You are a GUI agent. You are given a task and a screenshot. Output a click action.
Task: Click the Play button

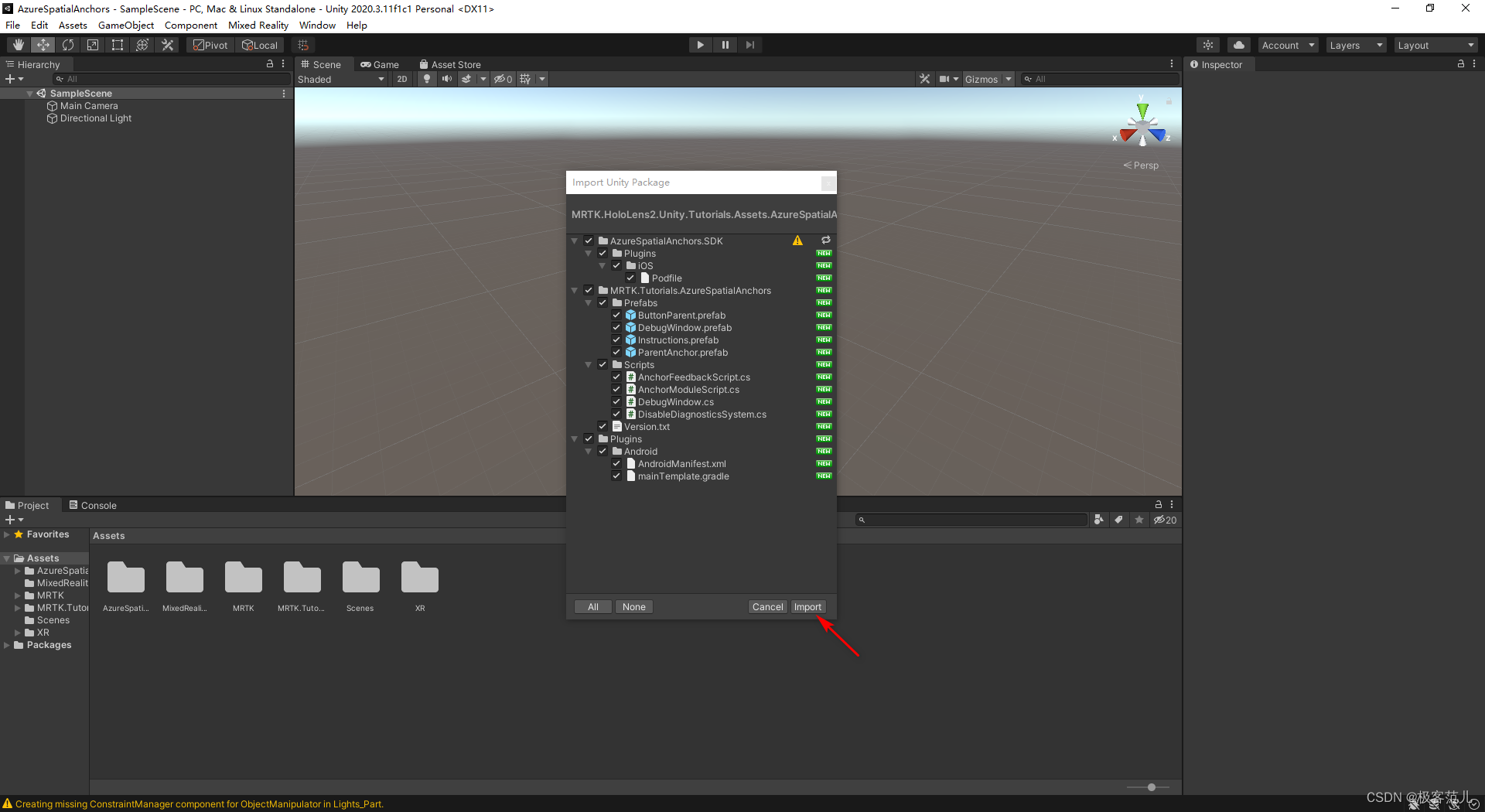click(700, 45)
